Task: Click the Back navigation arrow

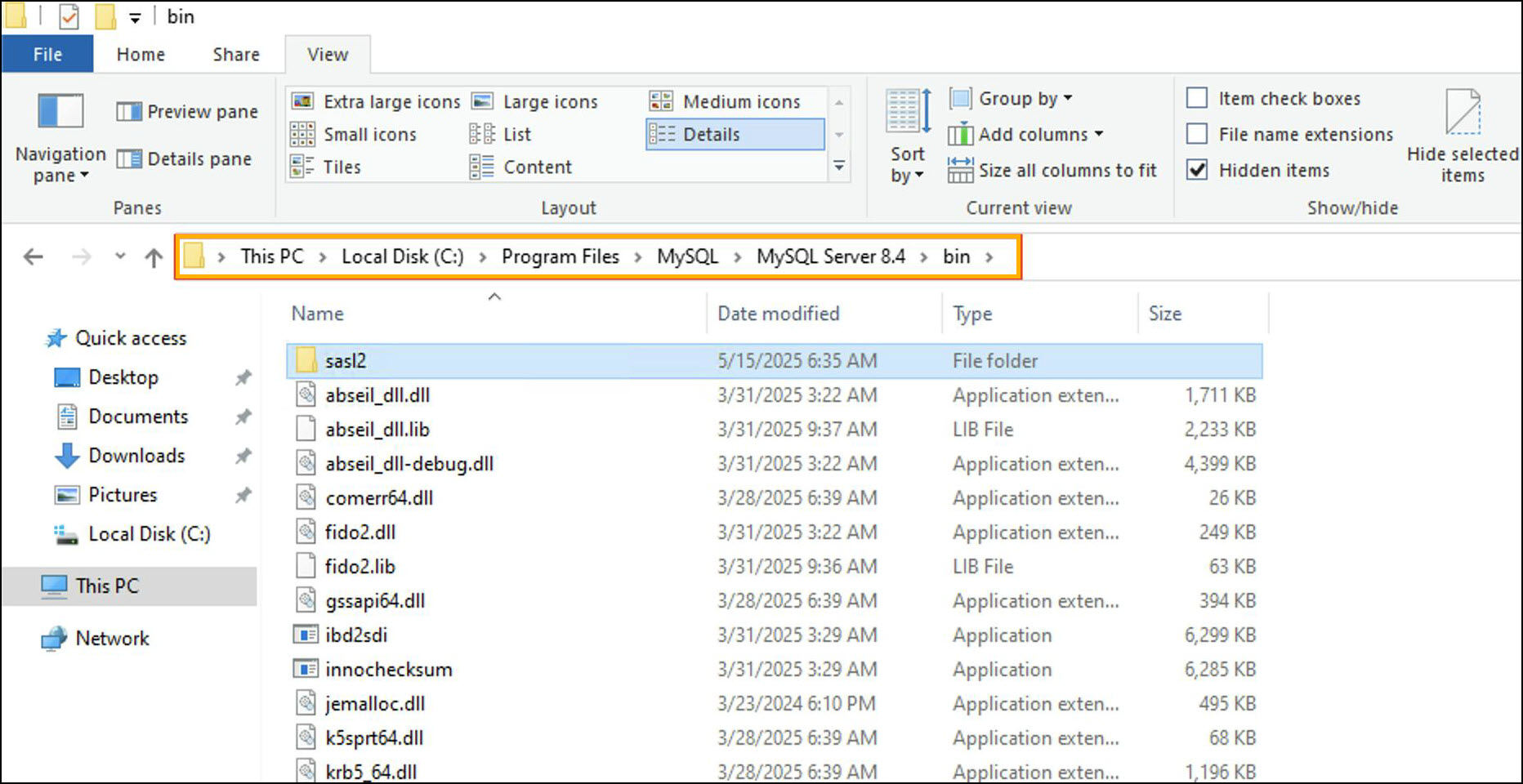Action: (x=33, y=258)
